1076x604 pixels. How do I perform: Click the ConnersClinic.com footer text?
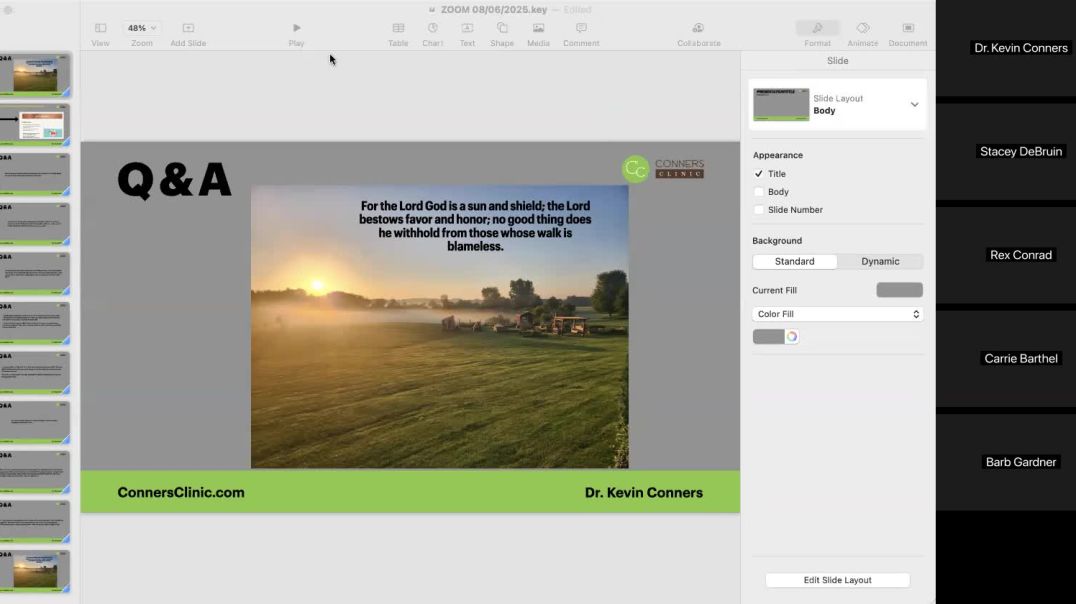(x=180, y=493)
